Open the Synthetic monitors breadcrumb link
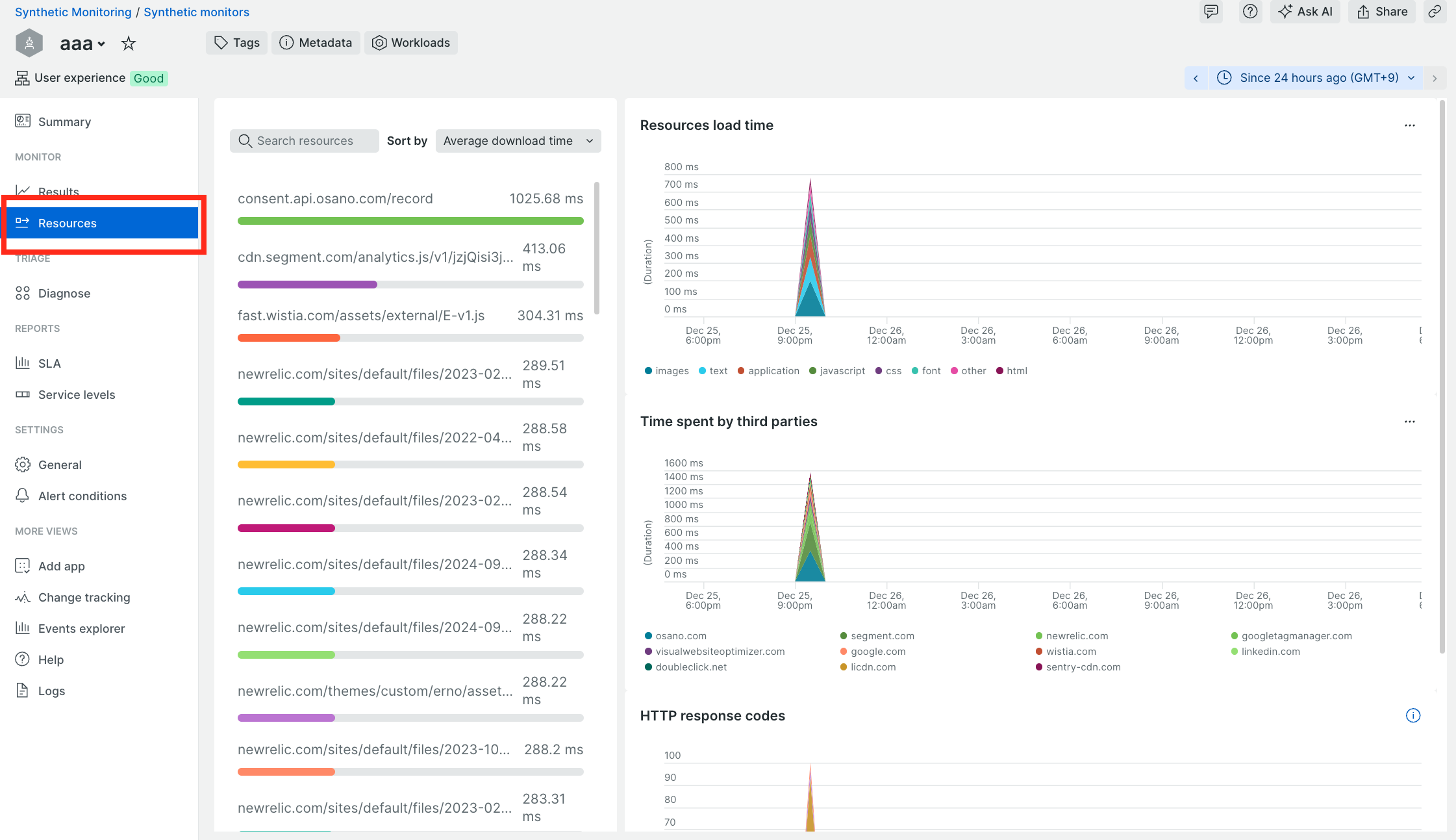This screenshot has width=1456, height=840. [x=196, y=12]
